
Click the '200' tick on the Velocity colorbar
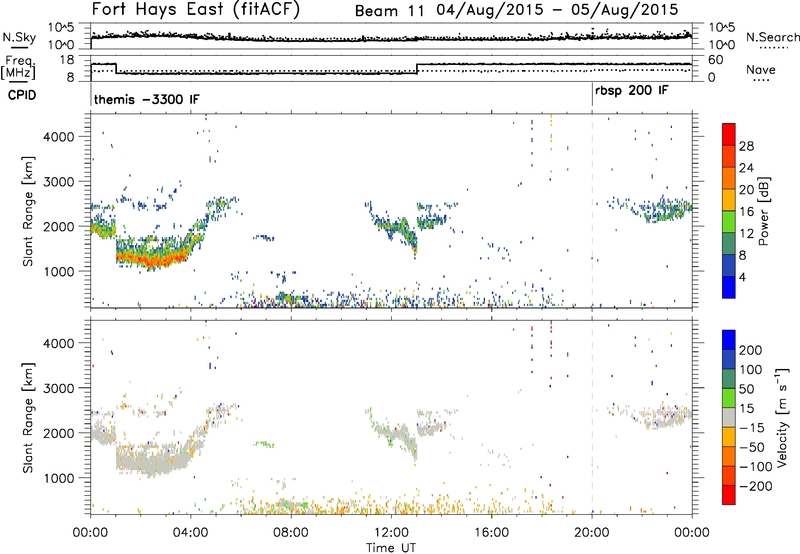click(751, 350)
